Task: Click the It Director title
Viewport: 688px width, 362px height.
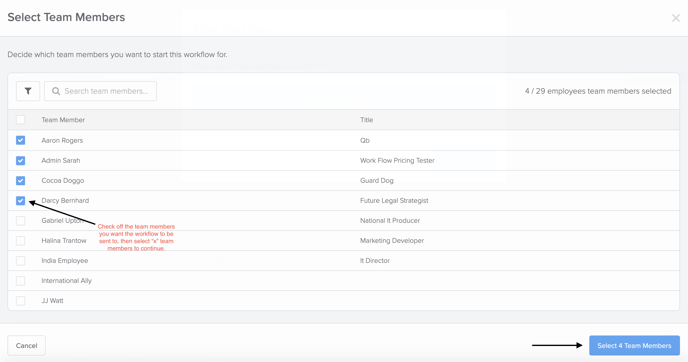Action: (375, 261)
